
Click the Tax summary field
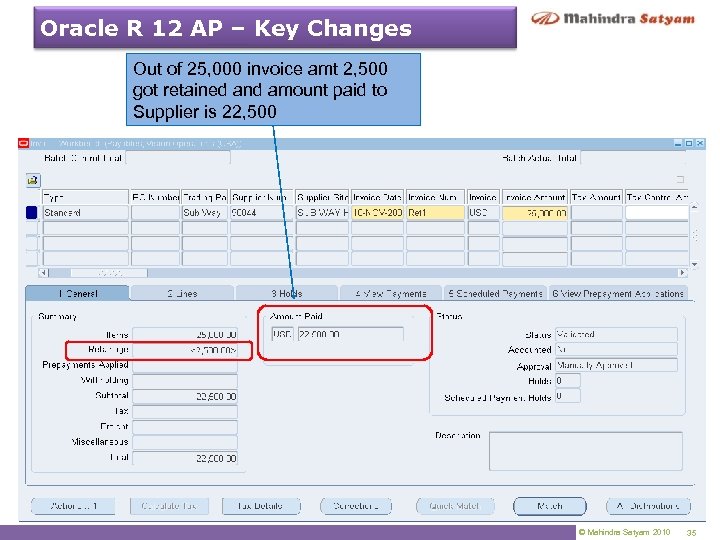click(185, 411)
